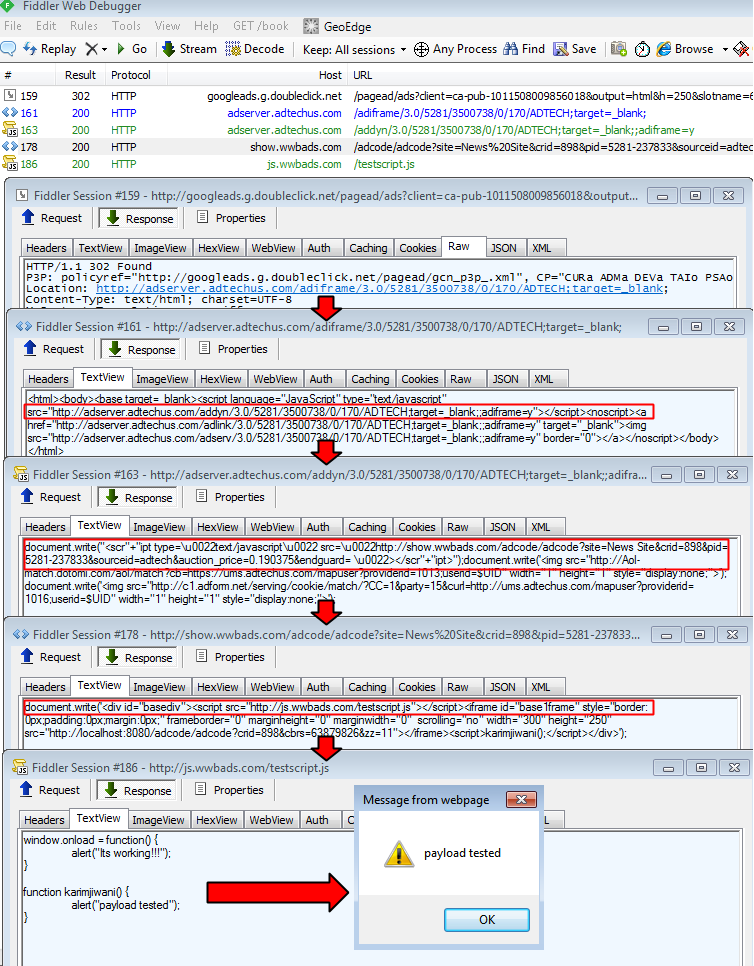Click the Replay toolbar button

(50, 49)
